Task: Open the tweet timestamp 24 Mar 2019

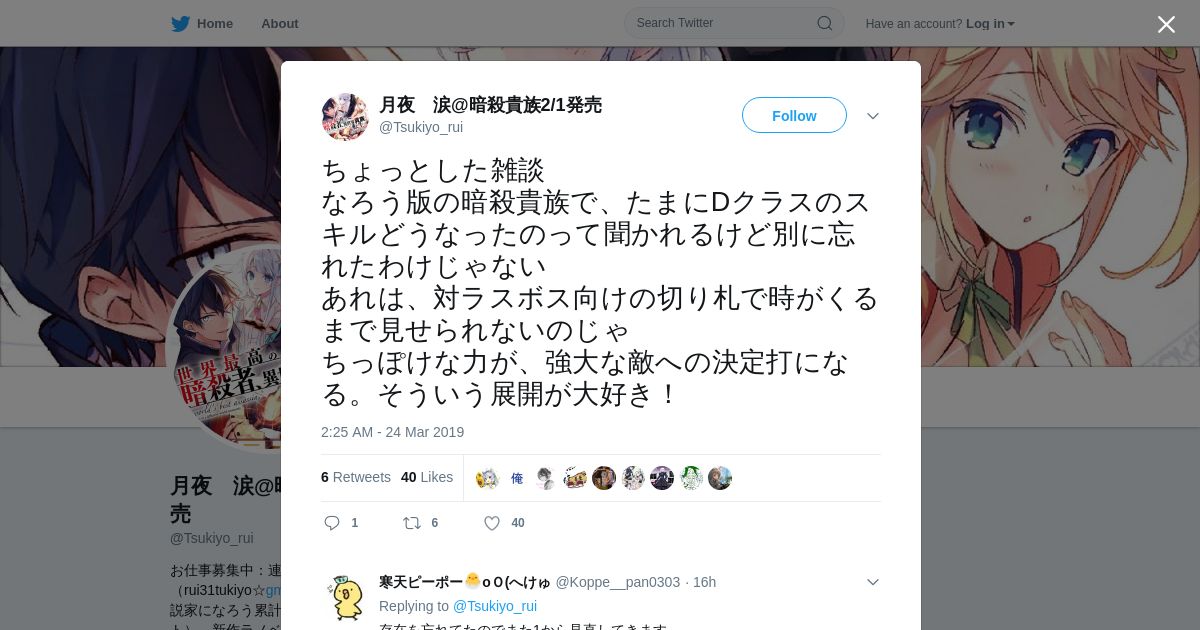Action: [x=392, y=432]
